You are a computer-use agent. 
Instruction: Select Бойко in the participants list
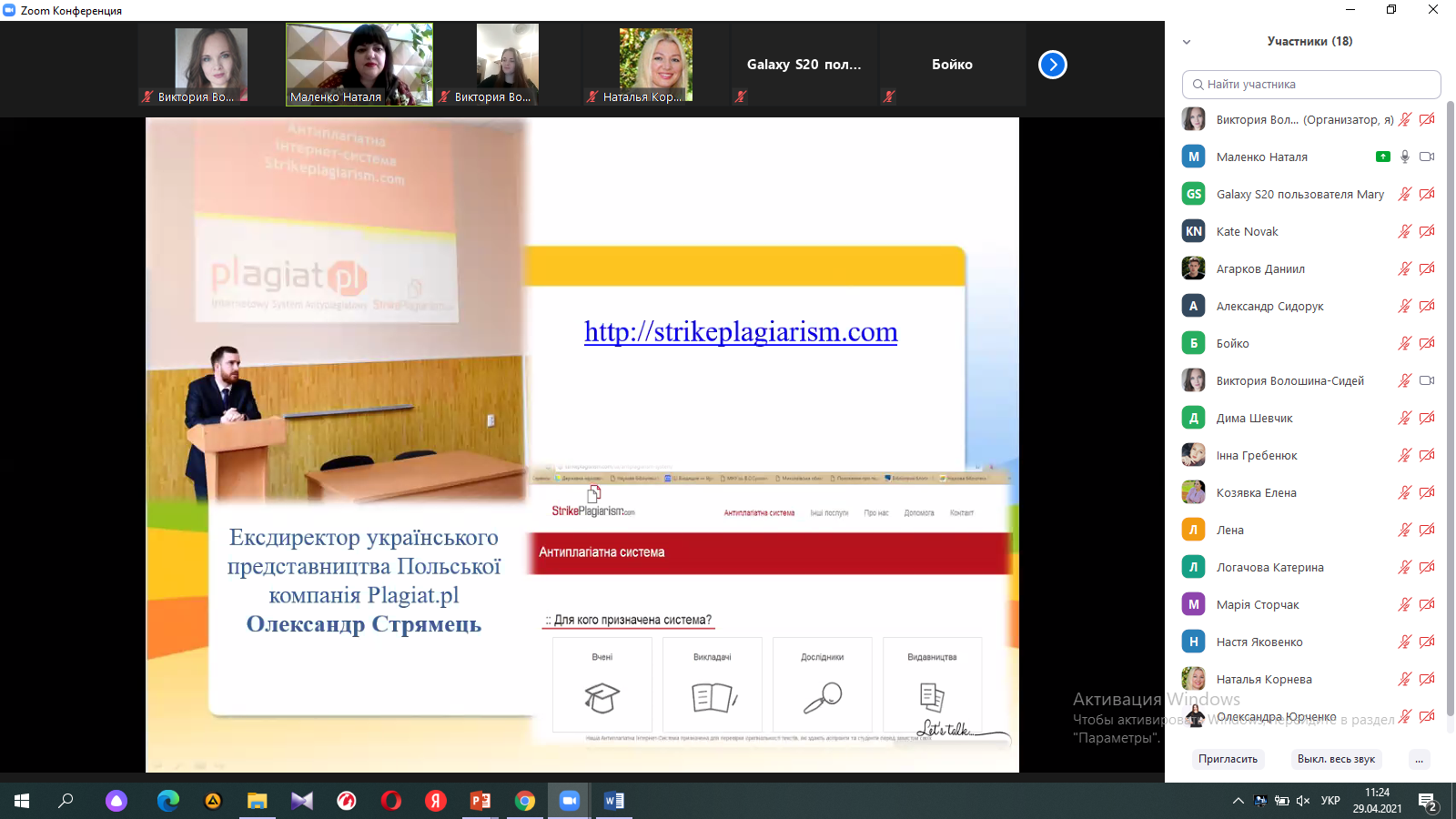tap(1233, 343)
